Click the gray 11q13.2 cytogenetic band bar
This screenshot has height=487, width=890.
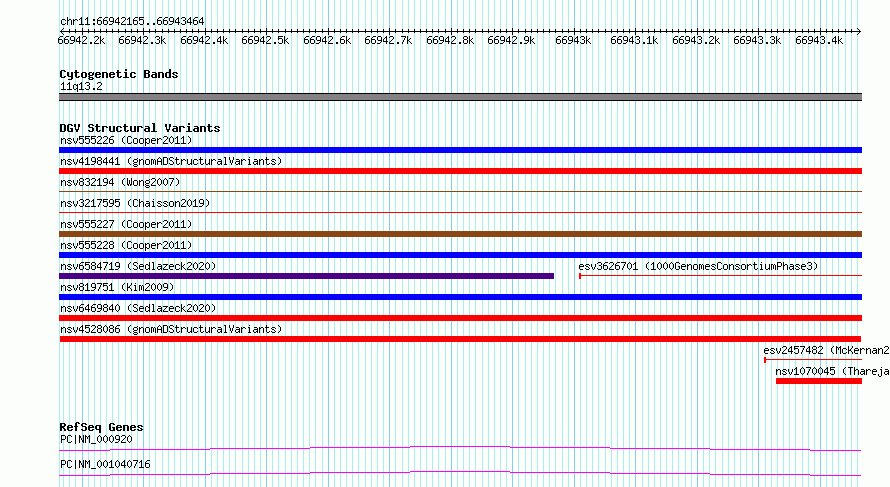[x=460, y=98]
